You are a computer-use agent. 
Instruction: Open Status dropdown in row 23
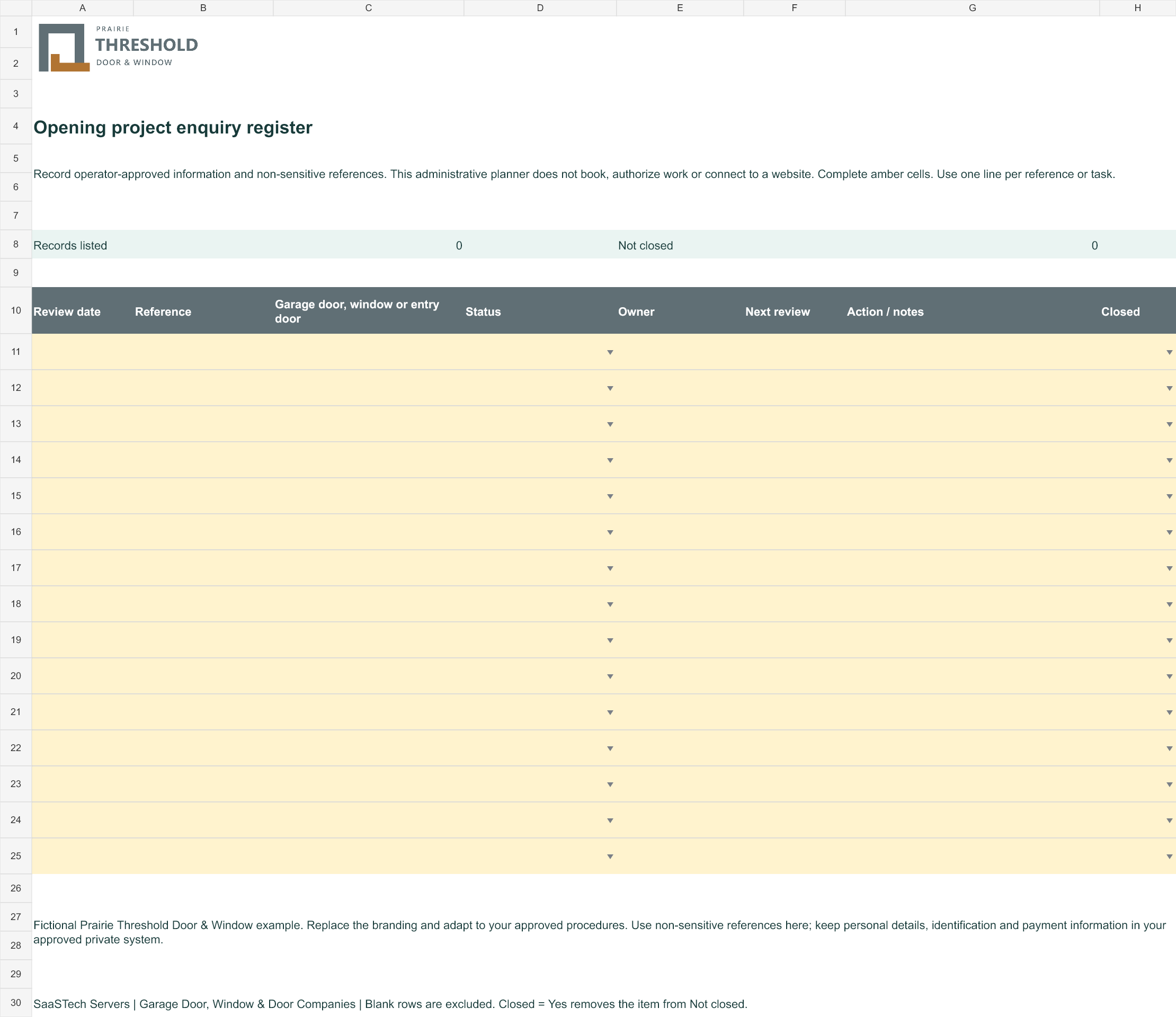click(x=610, y=784)
